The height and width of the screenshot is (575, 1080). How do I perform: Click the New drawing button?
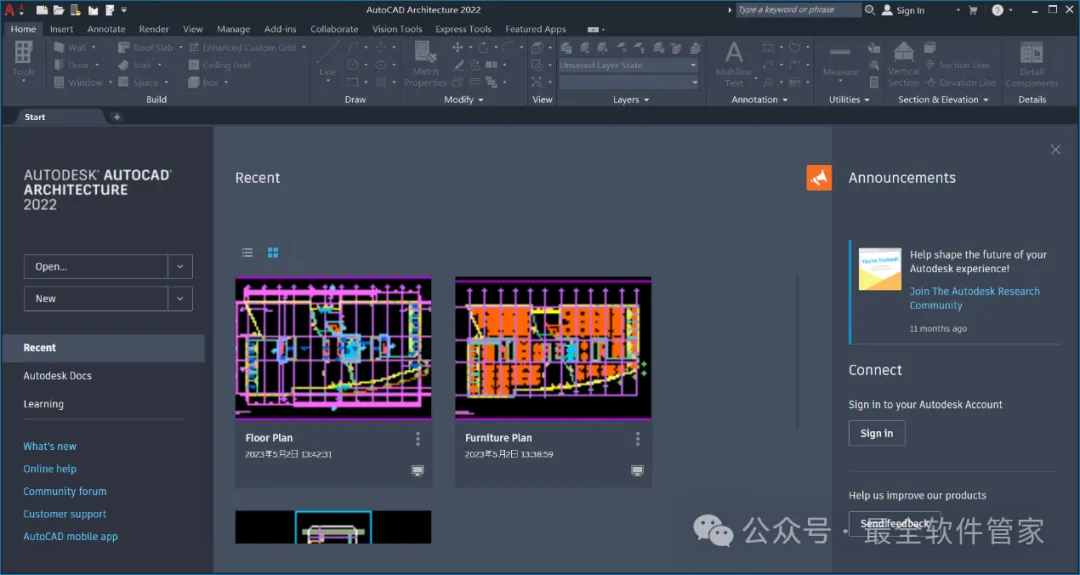point(96,299)
